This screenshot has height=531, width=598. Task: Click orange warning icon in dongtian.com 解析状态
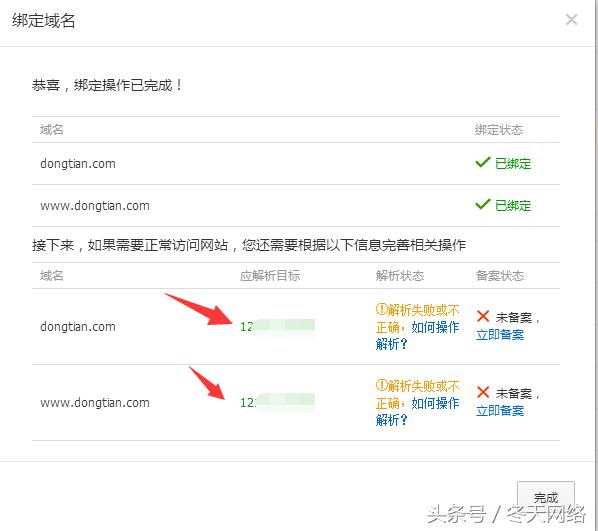(381, 309)
